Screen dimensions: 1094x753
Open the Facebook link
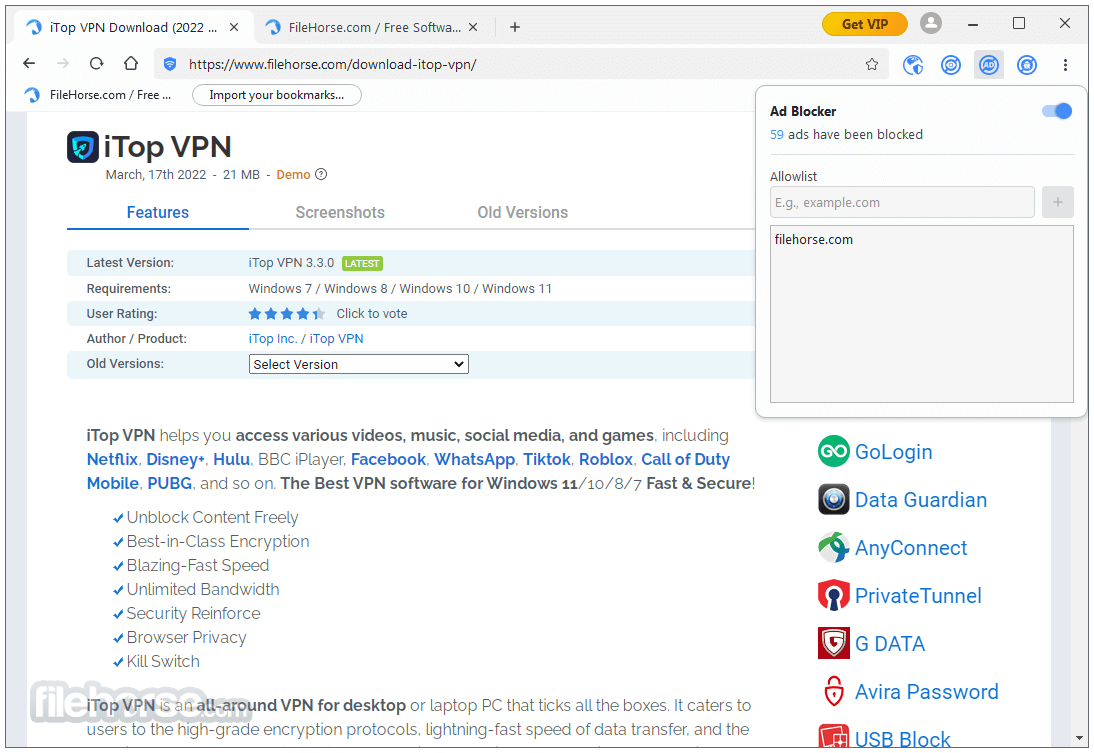[388, 459]
